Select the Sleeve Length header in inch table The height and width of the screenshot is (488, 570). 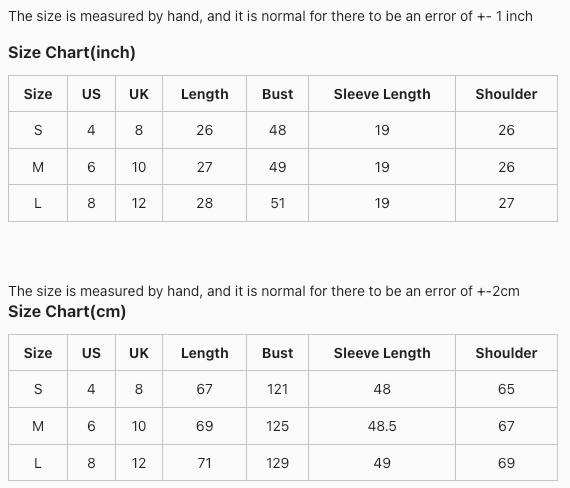point(382,94)
